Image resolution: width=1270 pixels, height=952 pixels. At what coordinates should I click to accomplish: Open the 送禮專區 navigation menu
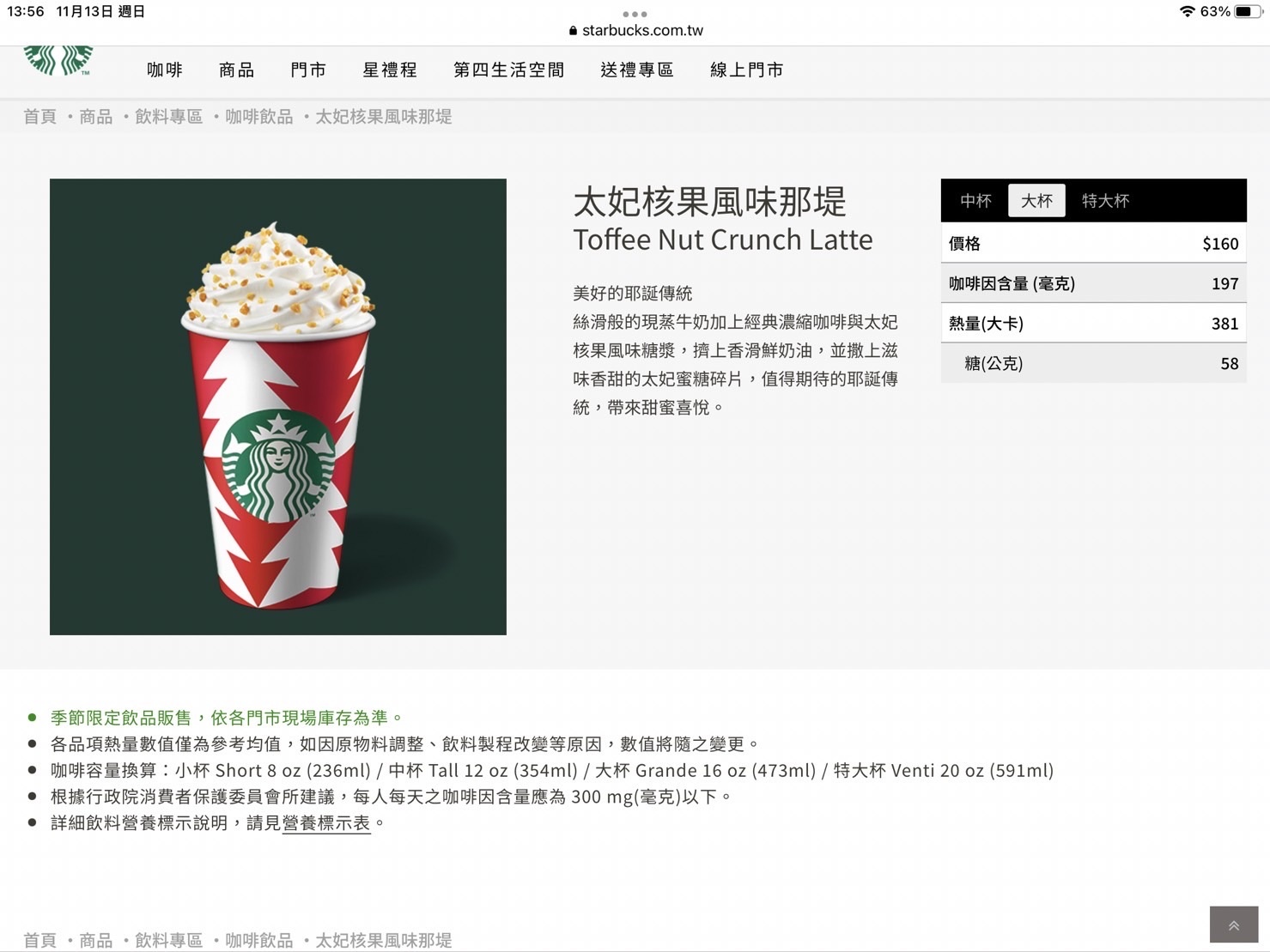click(x=637, y=70)
